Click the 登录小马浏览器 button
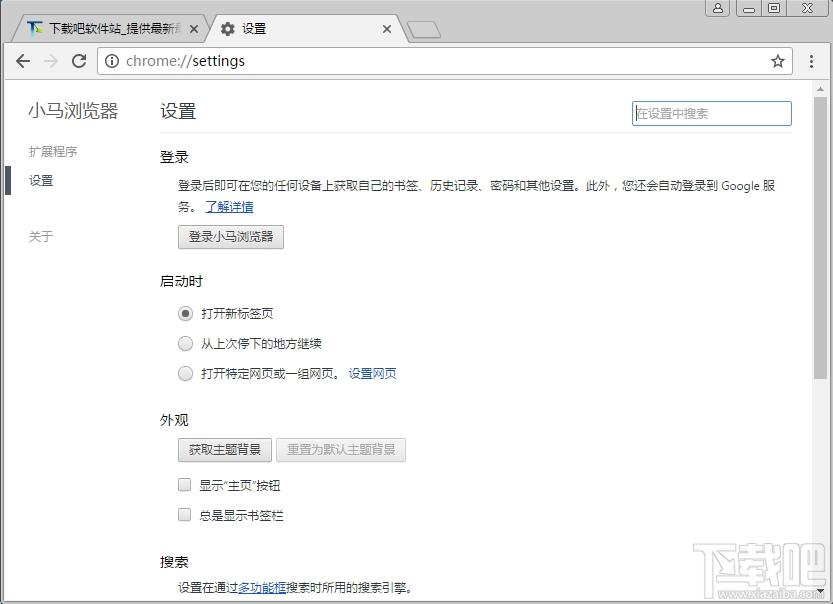Viewport: 833px width, 604px height. [231, 237]
